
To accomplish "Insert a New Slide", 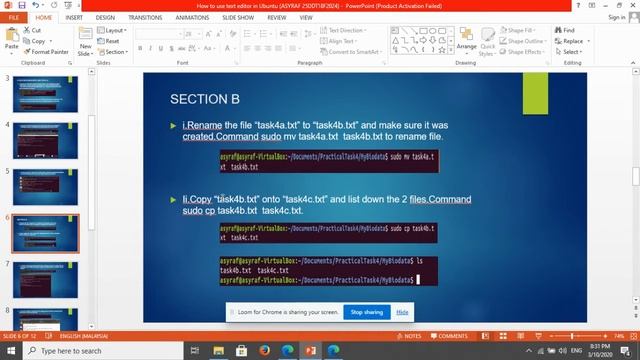I will (x=85, y=42).
